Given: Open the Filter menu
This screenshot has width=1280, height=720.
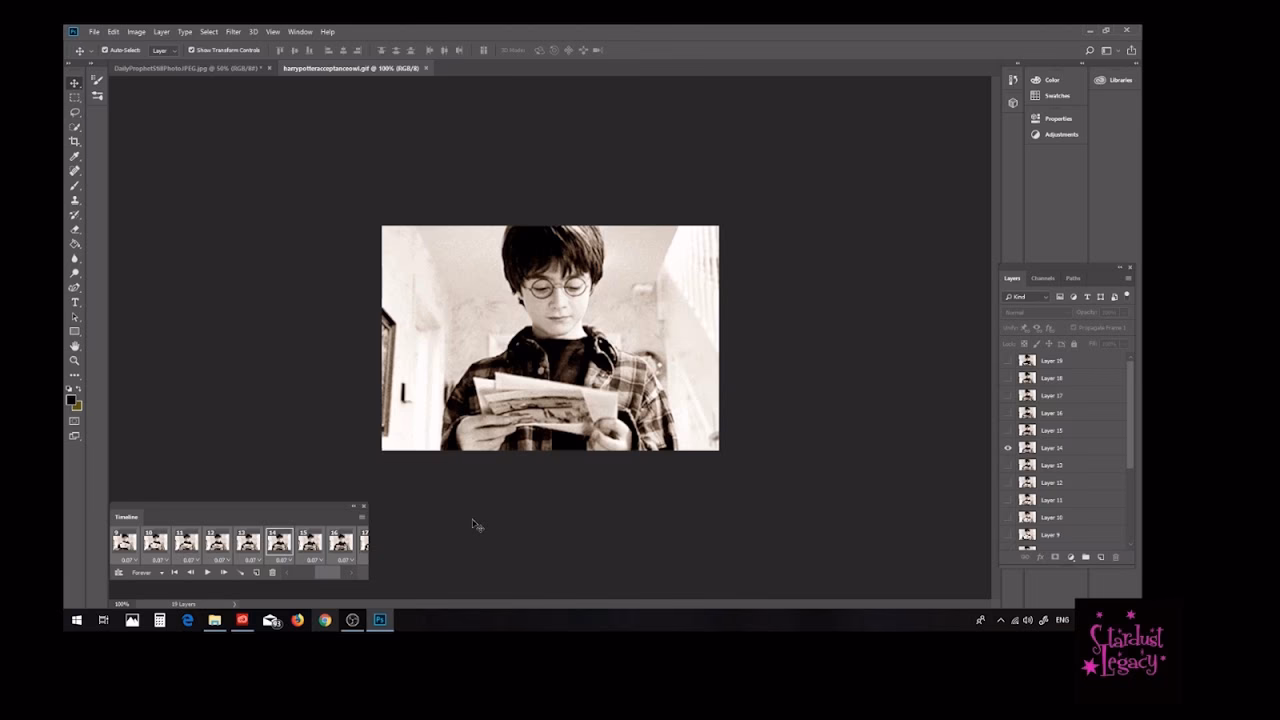Looking at the screenshot, I should (x=233, y=31).
